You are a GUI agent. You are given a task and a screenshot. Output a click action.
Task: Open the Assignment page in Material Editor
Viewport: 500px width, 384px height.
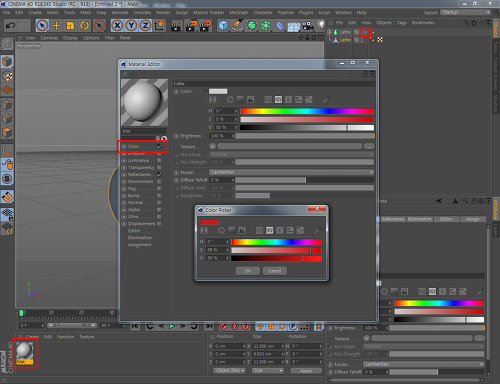140,245
